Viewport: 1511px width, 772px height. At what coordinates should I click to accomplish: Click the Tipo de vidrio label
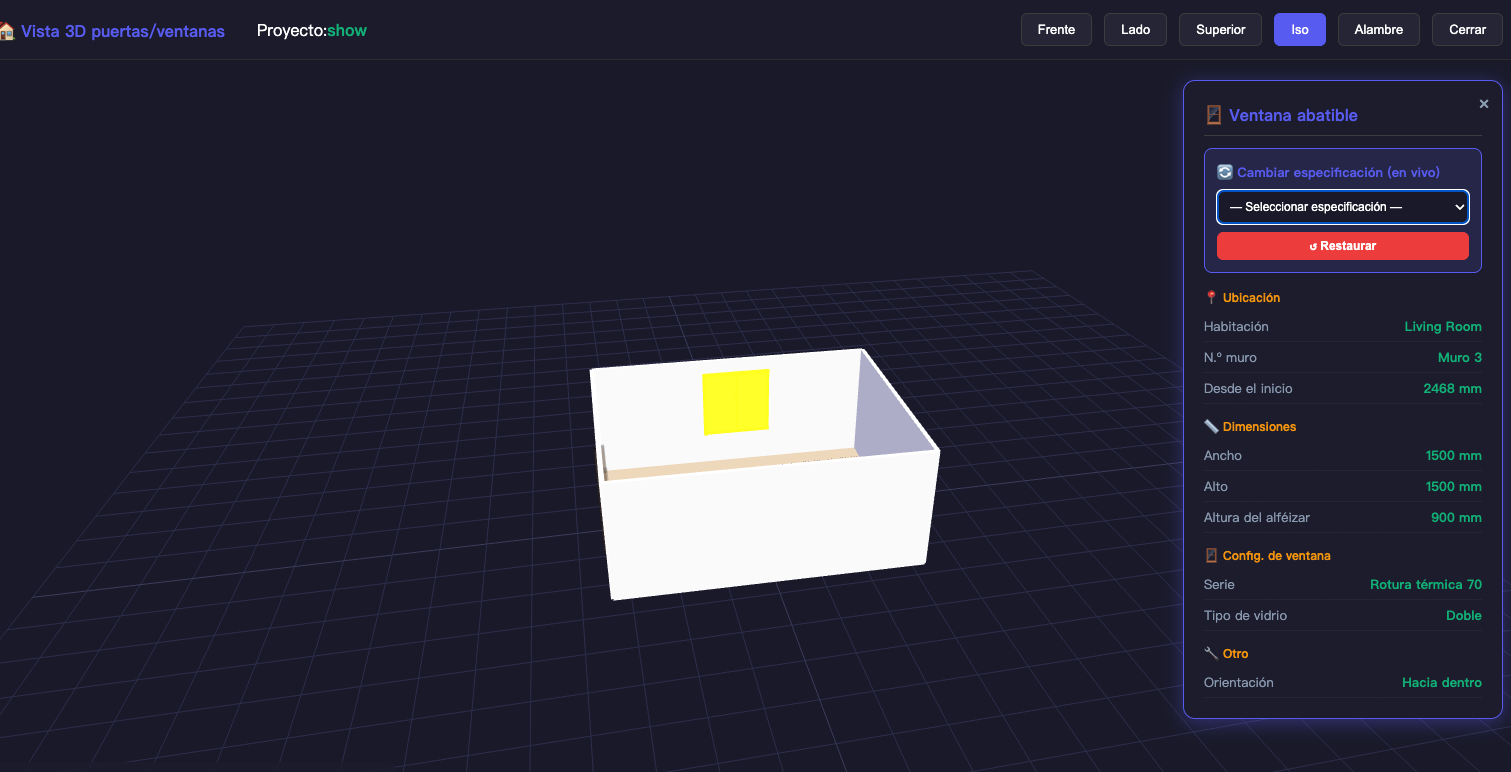point(1246,616)
